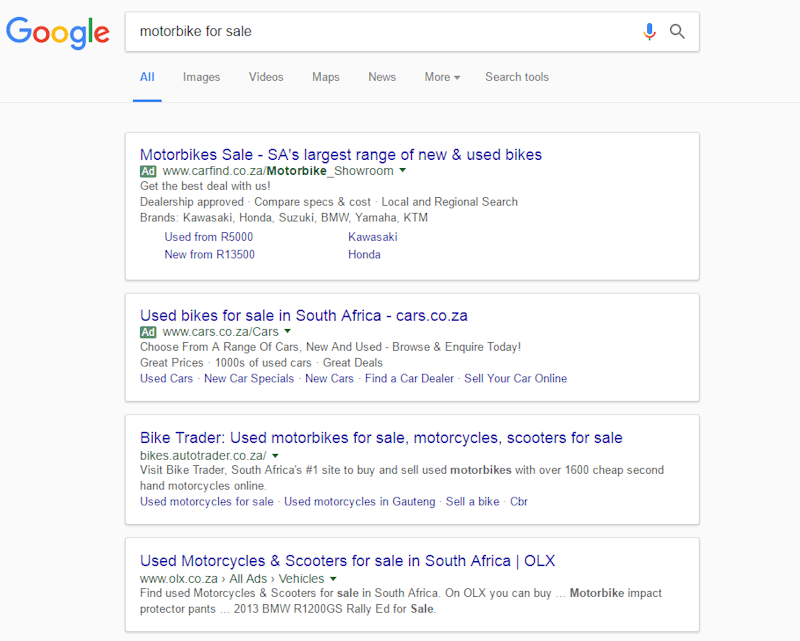Open 'Used from R5000' sitelink

209,237
